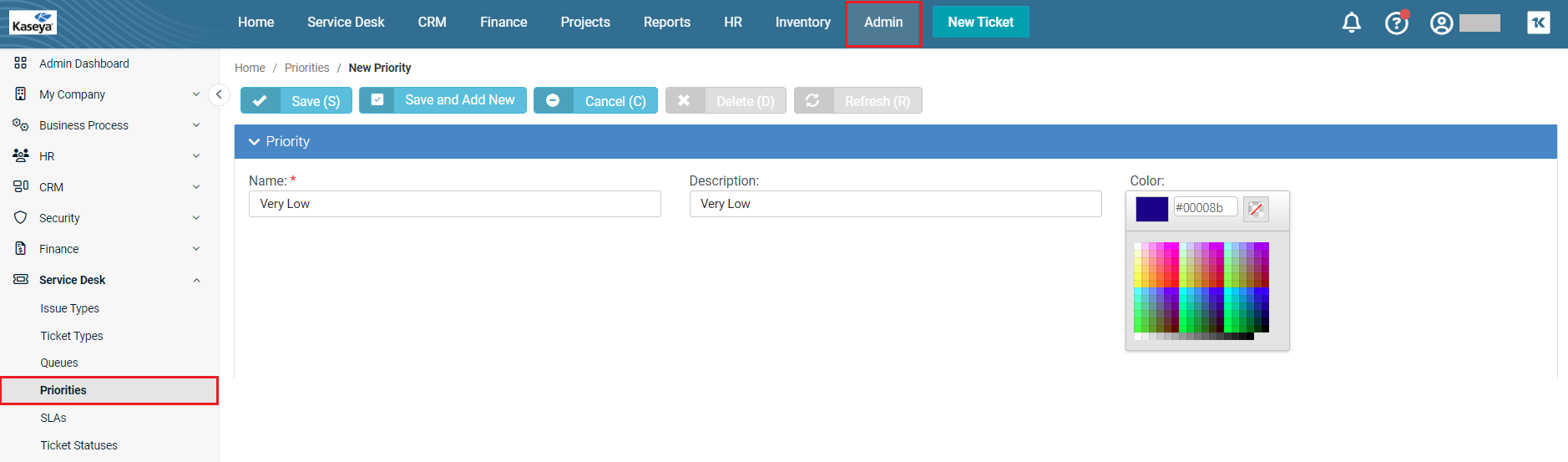The width and height of the screenshot is (1568, 462).
Task: Click the clear color icon beside hex field
Action: [1256, 209]
